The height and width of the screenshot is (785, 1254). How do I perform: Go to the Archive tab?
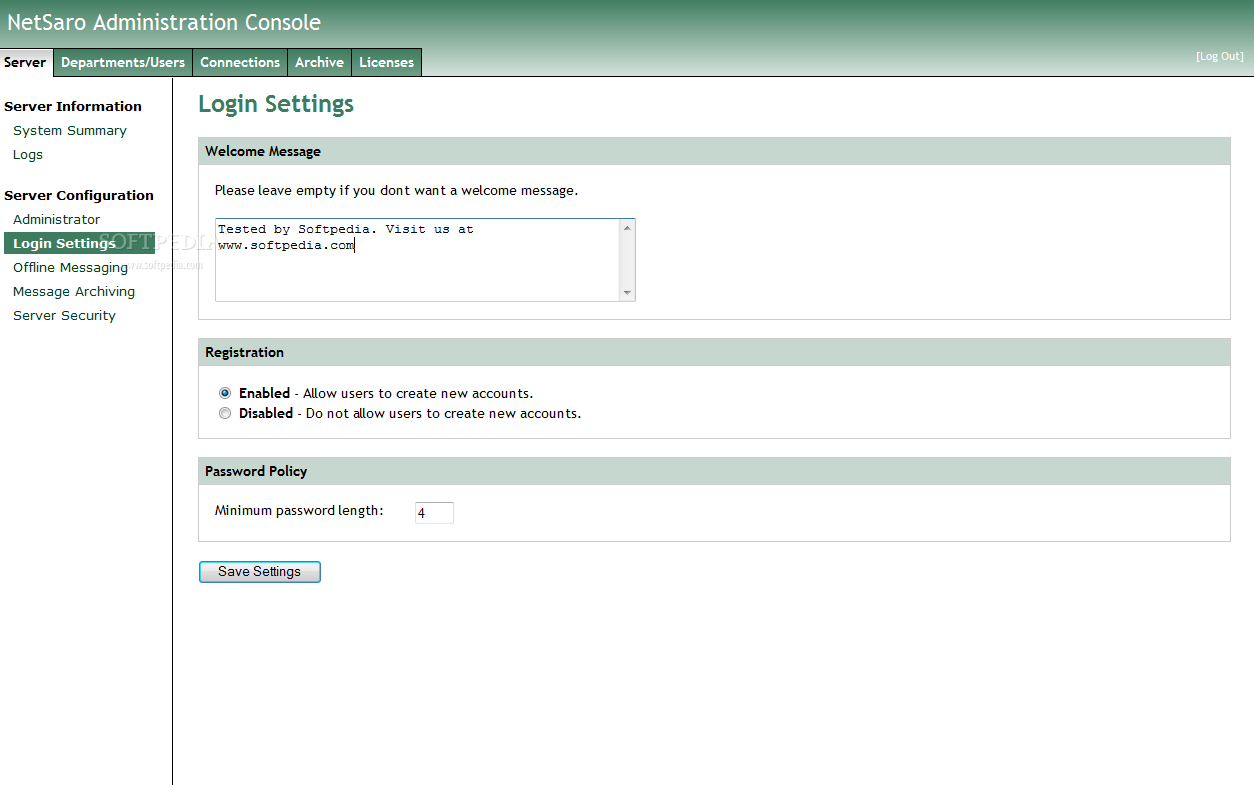pyautogui.click(x=319, y=62)
